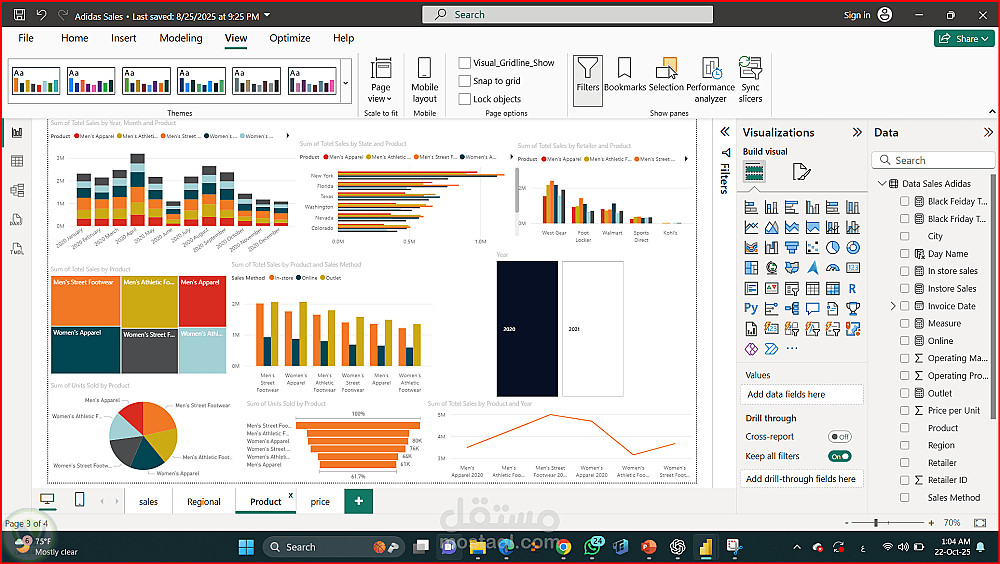Select the gauge visual
Screen dimensions: 1000x564
click(832, 268)
